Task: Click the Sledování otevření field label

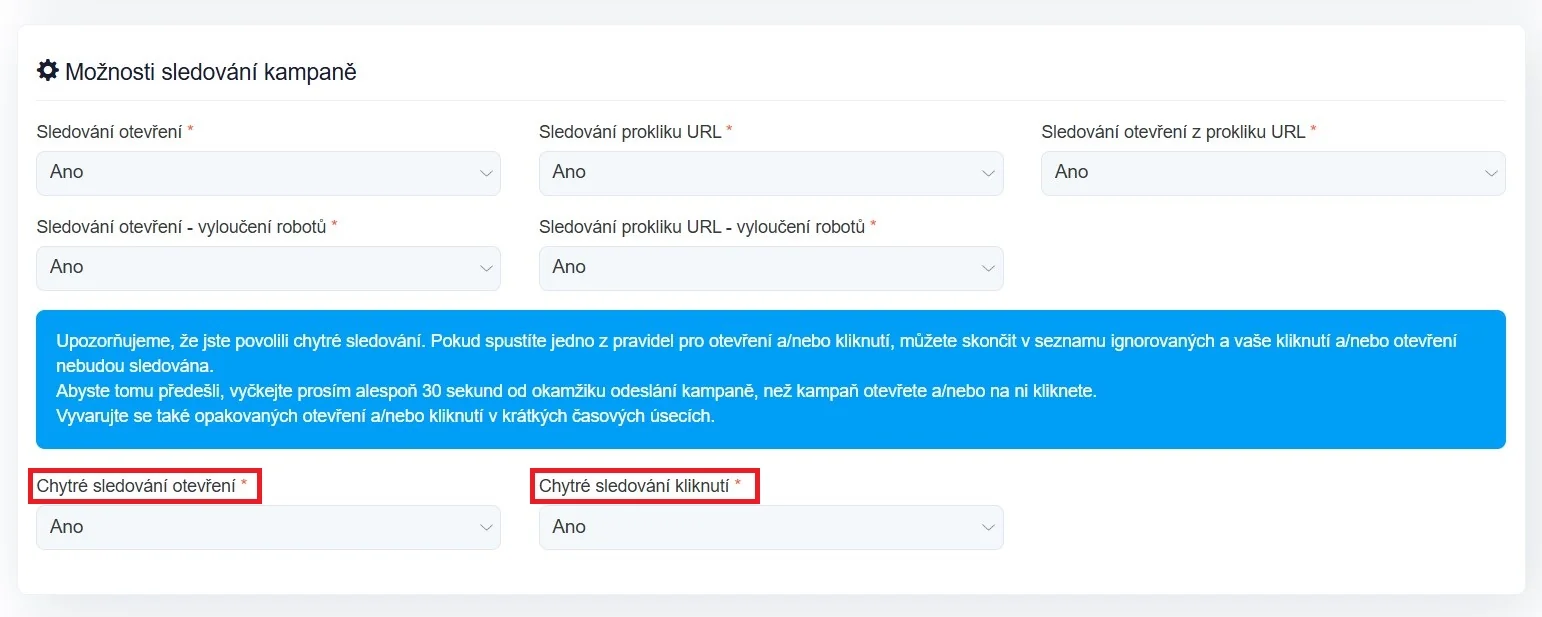Action: point(110,132)
